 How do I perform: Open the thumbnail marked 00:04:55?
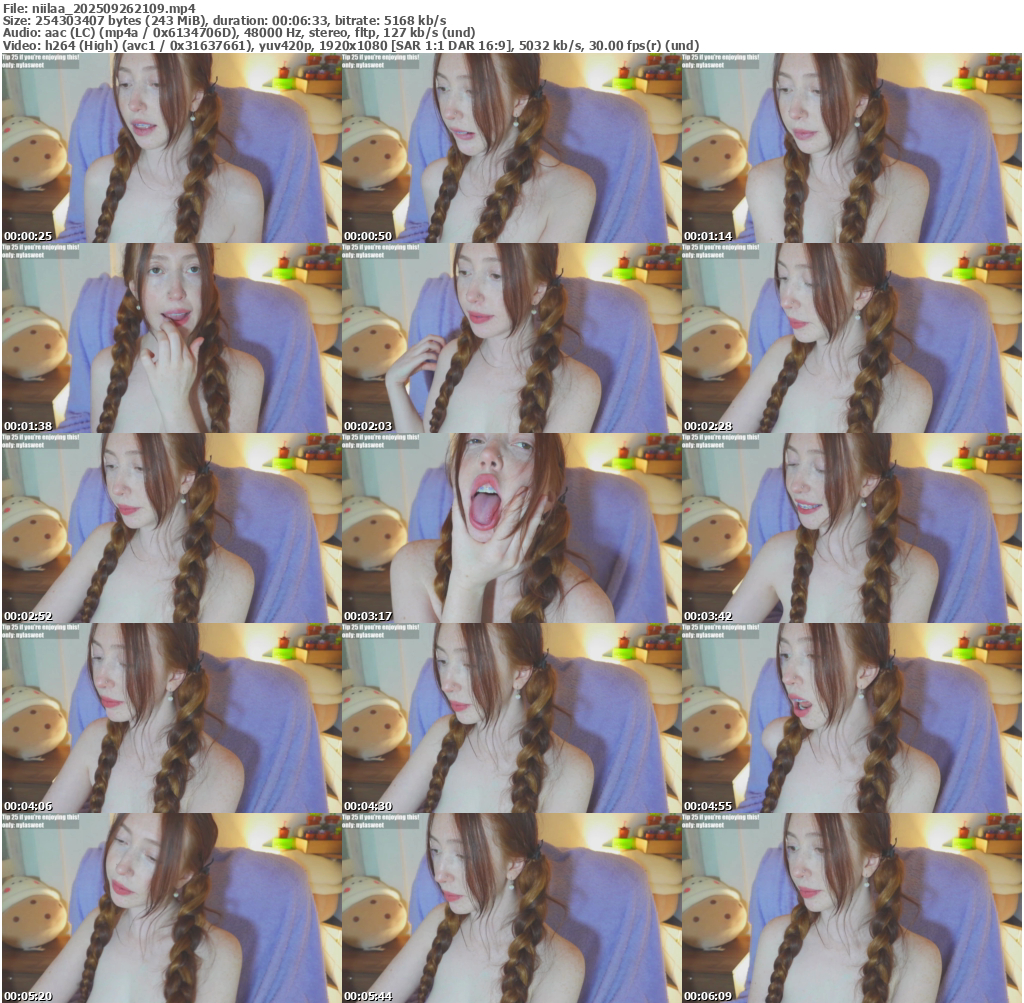pyautogui.click(x=851, y=718)
